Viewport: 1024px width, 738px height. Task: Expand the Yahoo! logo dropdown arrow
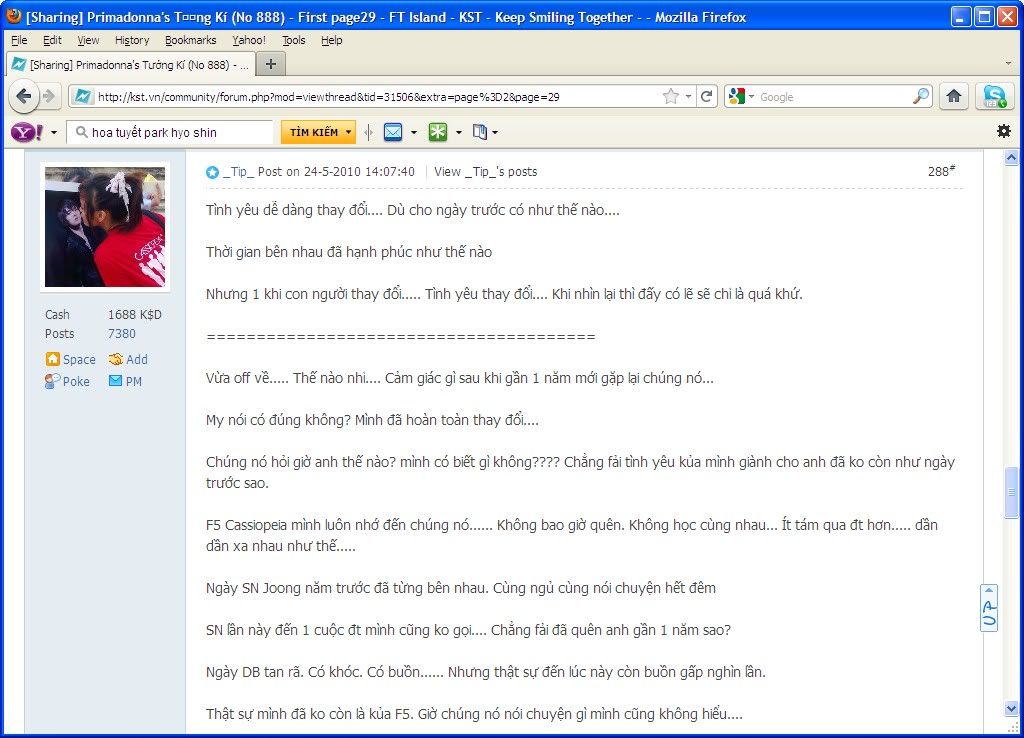click(54, 133)
